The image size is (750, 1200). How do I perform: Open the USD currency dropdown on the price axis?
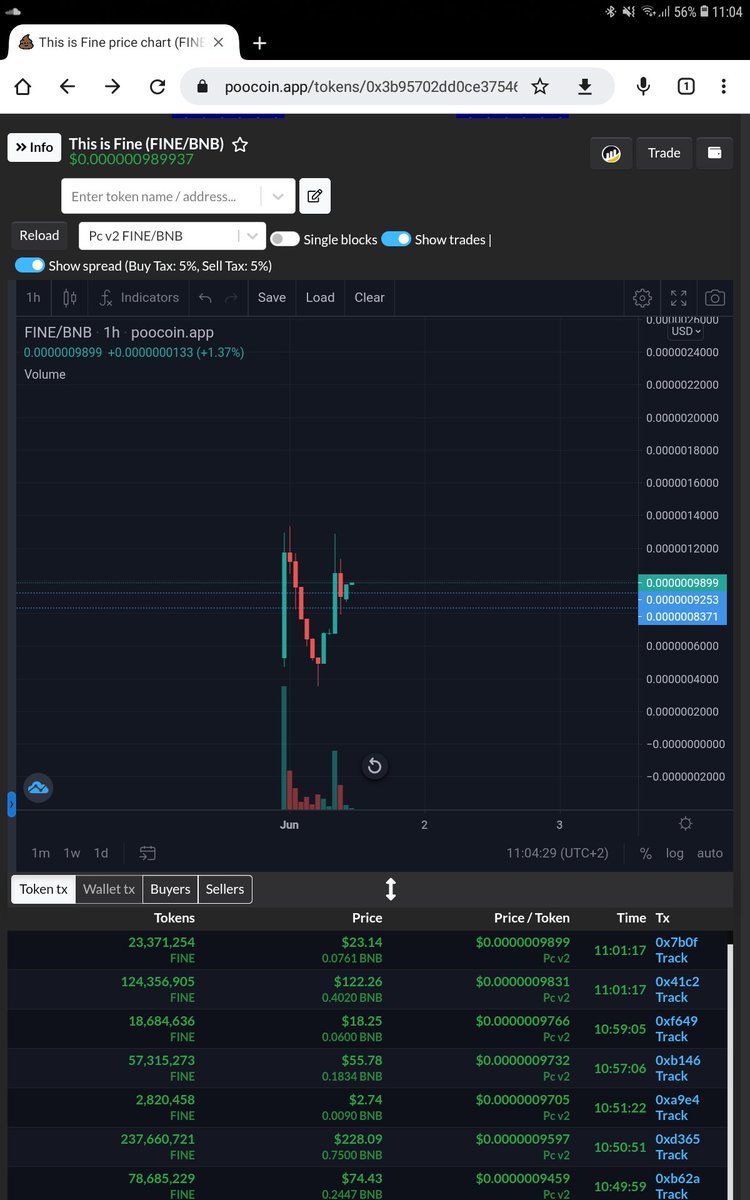coord(686,331)
